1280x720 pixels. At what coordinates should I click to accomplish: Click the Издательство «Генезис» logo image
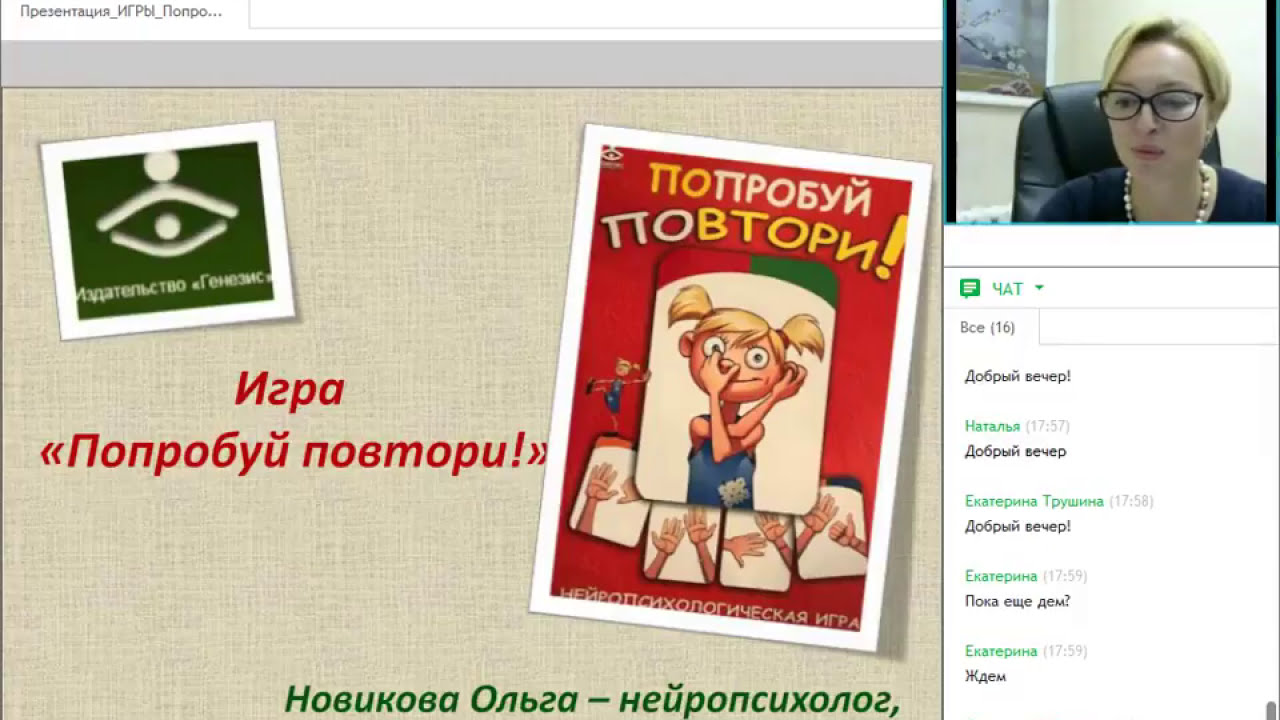click(x=168, y=230)
